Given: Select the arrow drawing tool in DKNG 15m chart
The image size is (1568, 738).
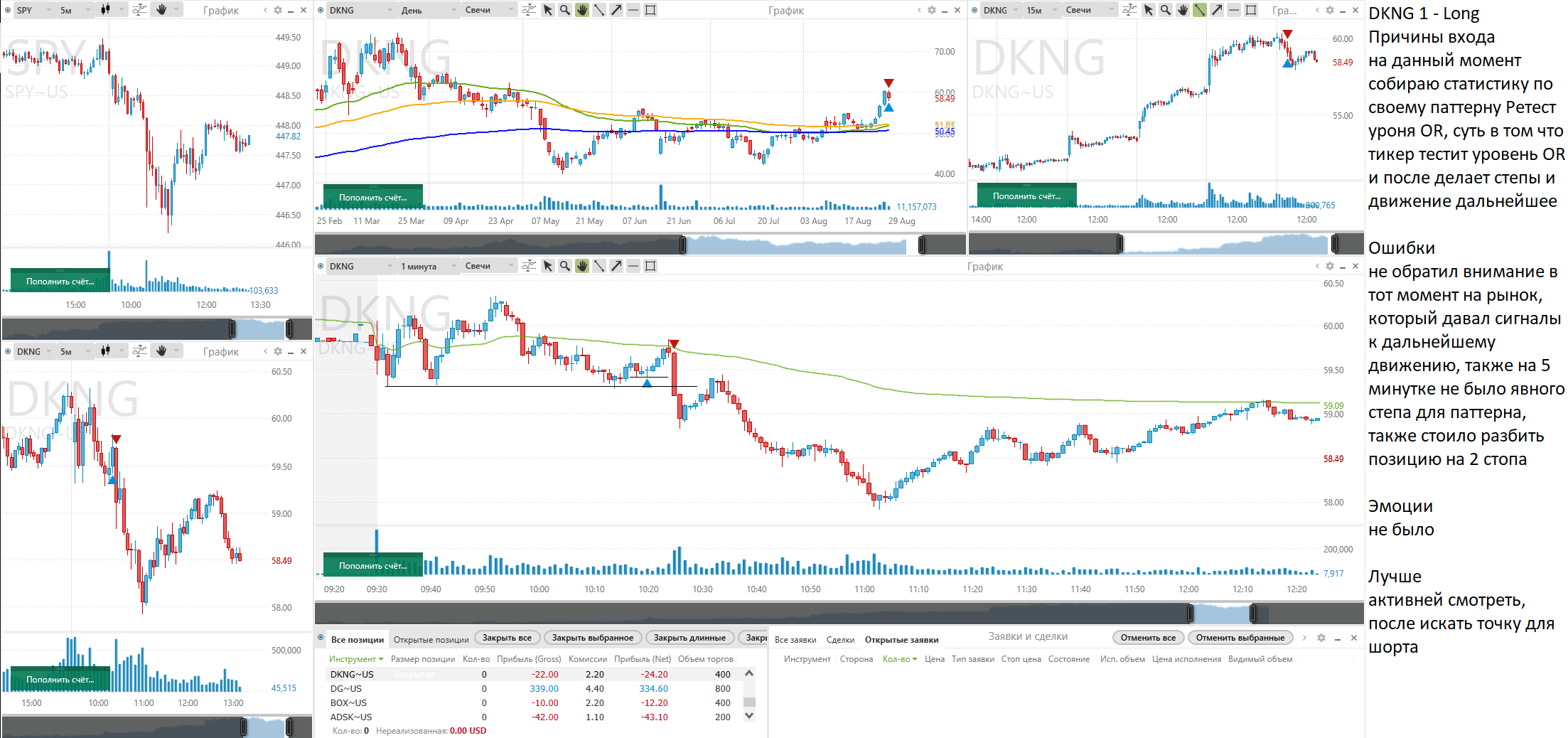Looking at the screenshot, I should [1217, 10].
